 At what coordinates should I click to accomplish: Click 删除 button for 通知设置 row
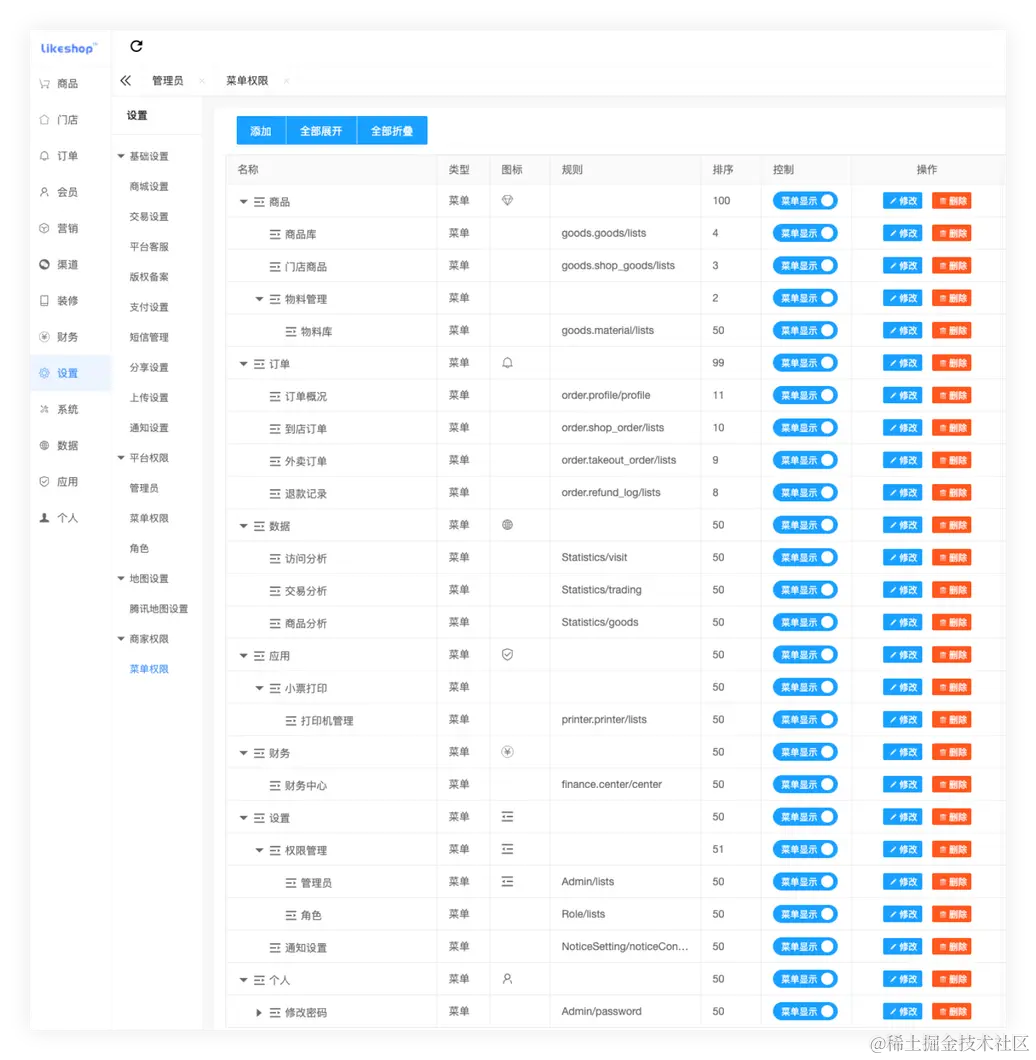point(951,947)
